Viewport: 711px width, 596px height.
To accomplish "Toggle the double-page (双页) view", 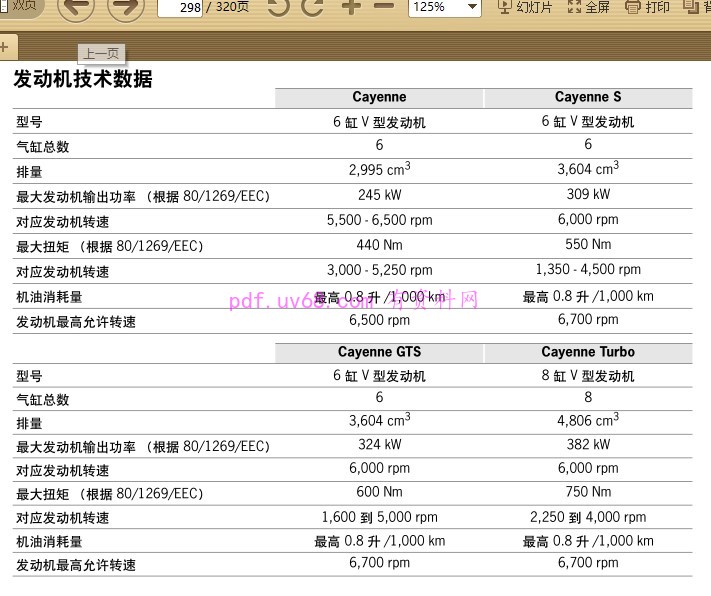I will pos(22,5).
